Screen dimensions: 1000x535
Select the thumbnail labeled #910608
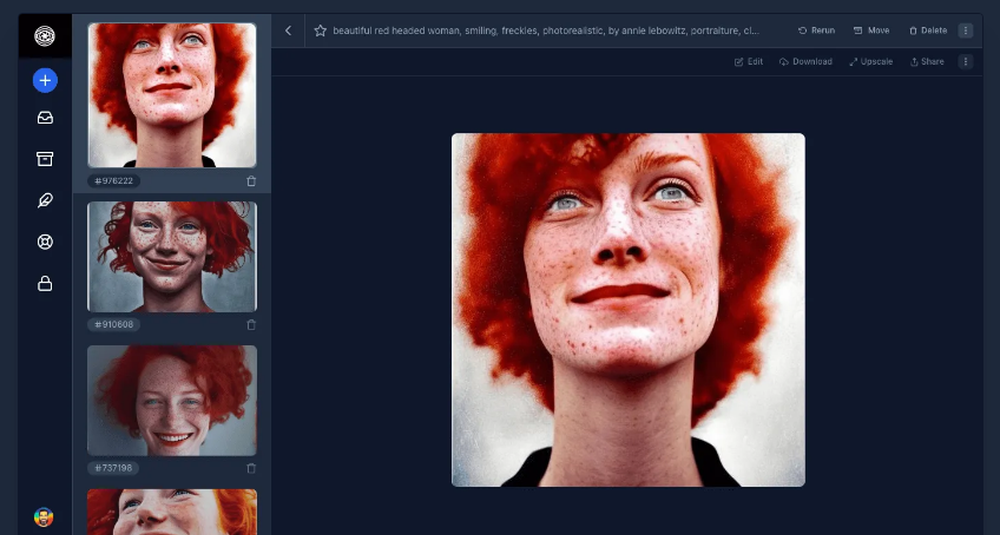click(x=172, y=257)
